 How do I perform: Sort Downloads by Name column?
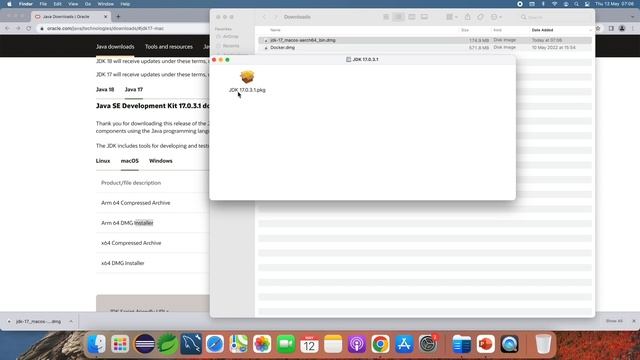[x=276, y=30]
